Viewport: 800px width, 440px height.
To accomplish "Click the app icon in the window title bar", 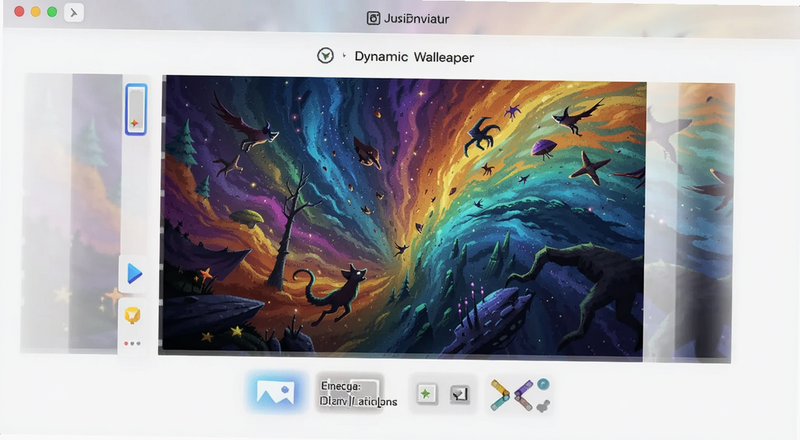I will [373, 18].
